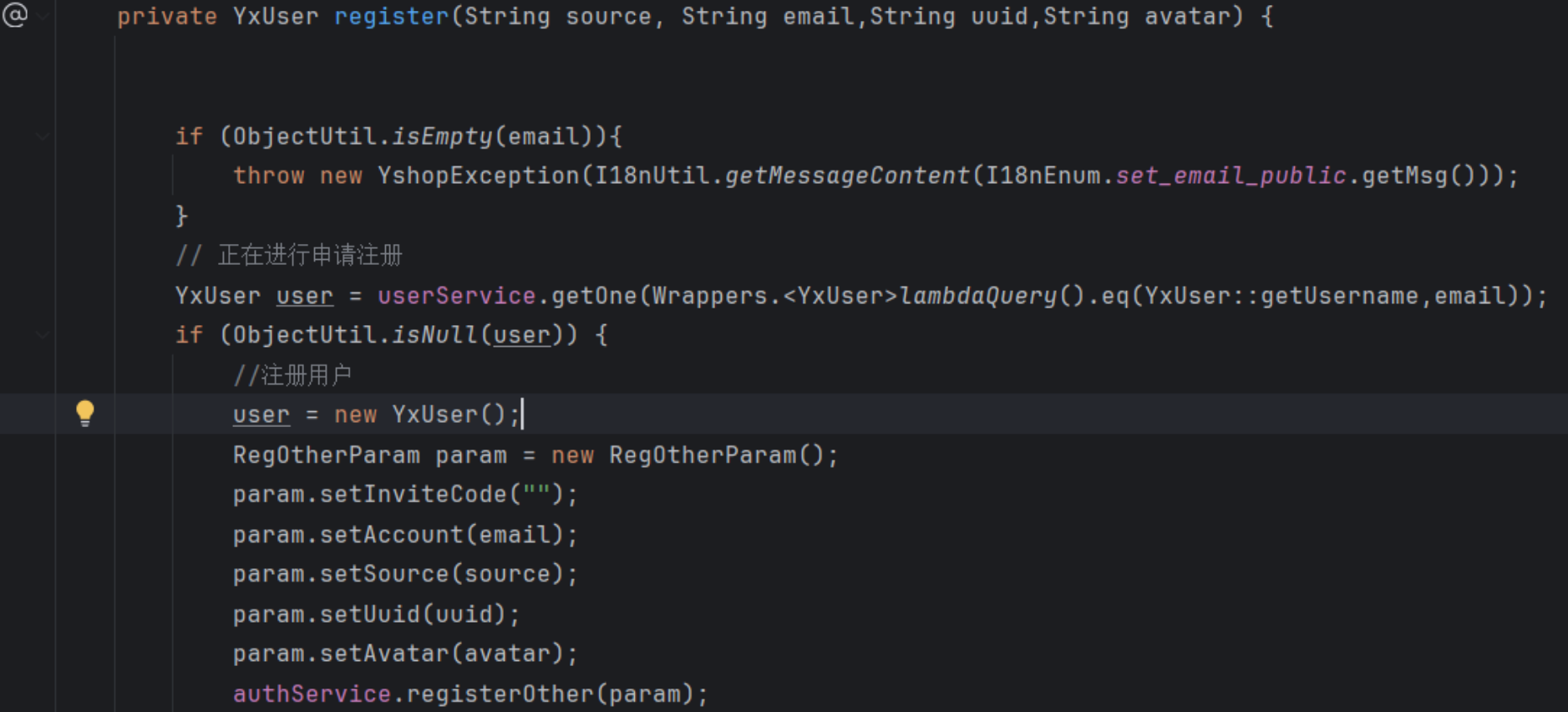Click the RegOtherParam type declaration
Image resolution: width=1568 pixels, height=712 pixels.
click(x=327, y=455)
